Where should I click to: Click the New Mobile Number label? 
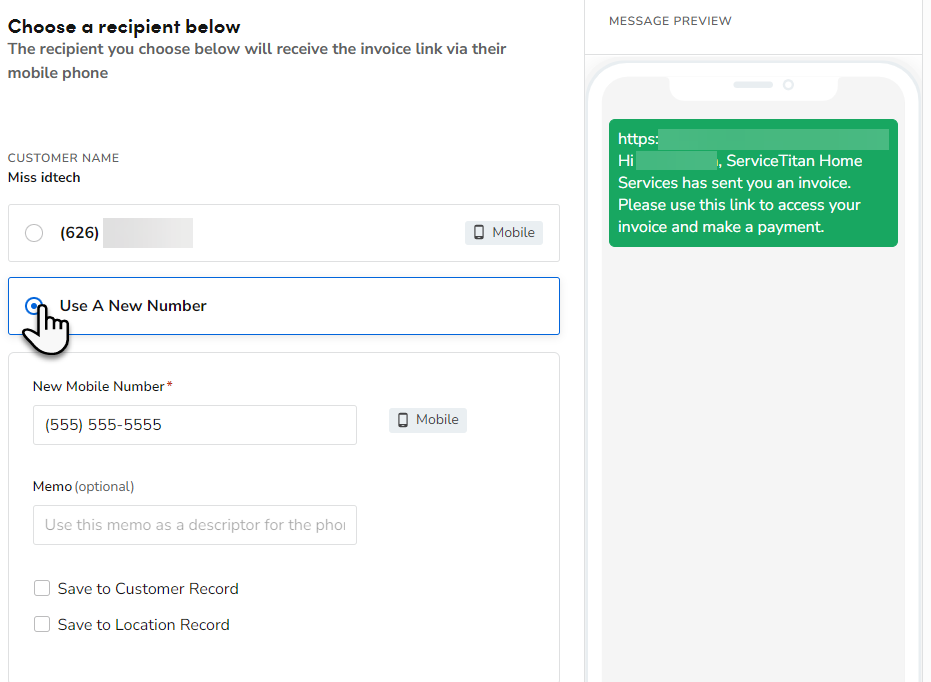[98, 386]
